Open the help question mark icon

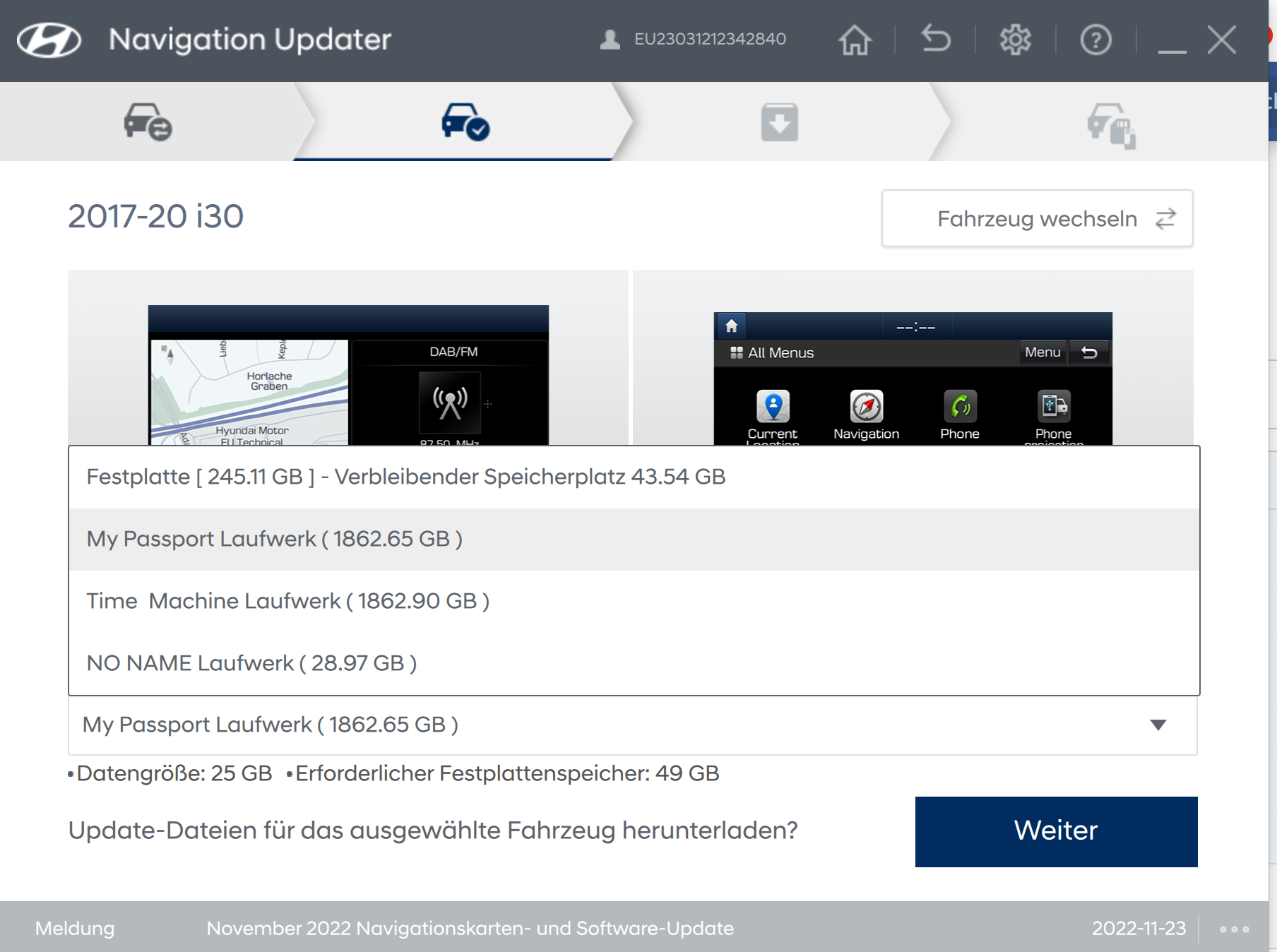click(x=1095, y=40)
